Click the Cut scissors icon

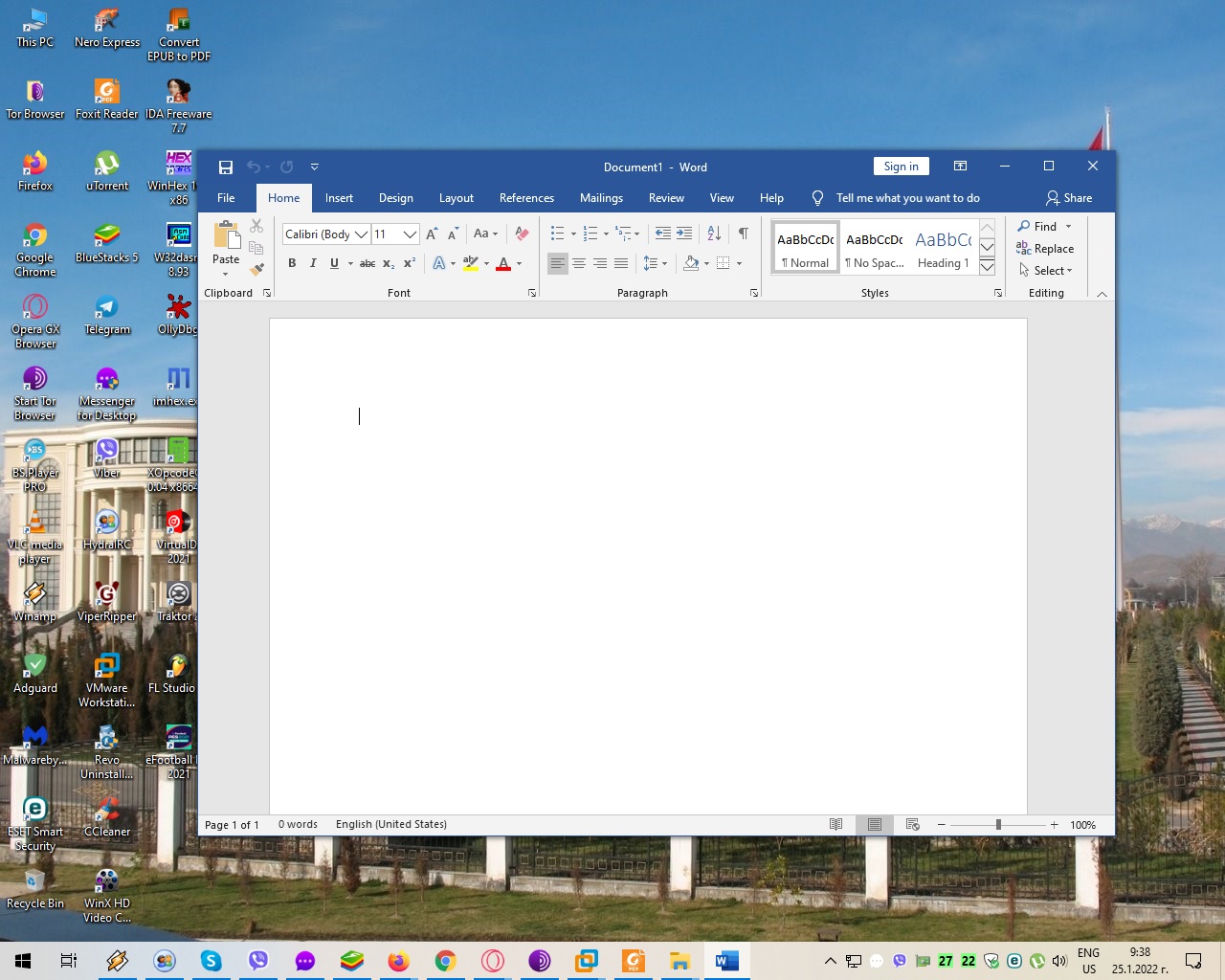pyautogui.click(x=256, y=226)
